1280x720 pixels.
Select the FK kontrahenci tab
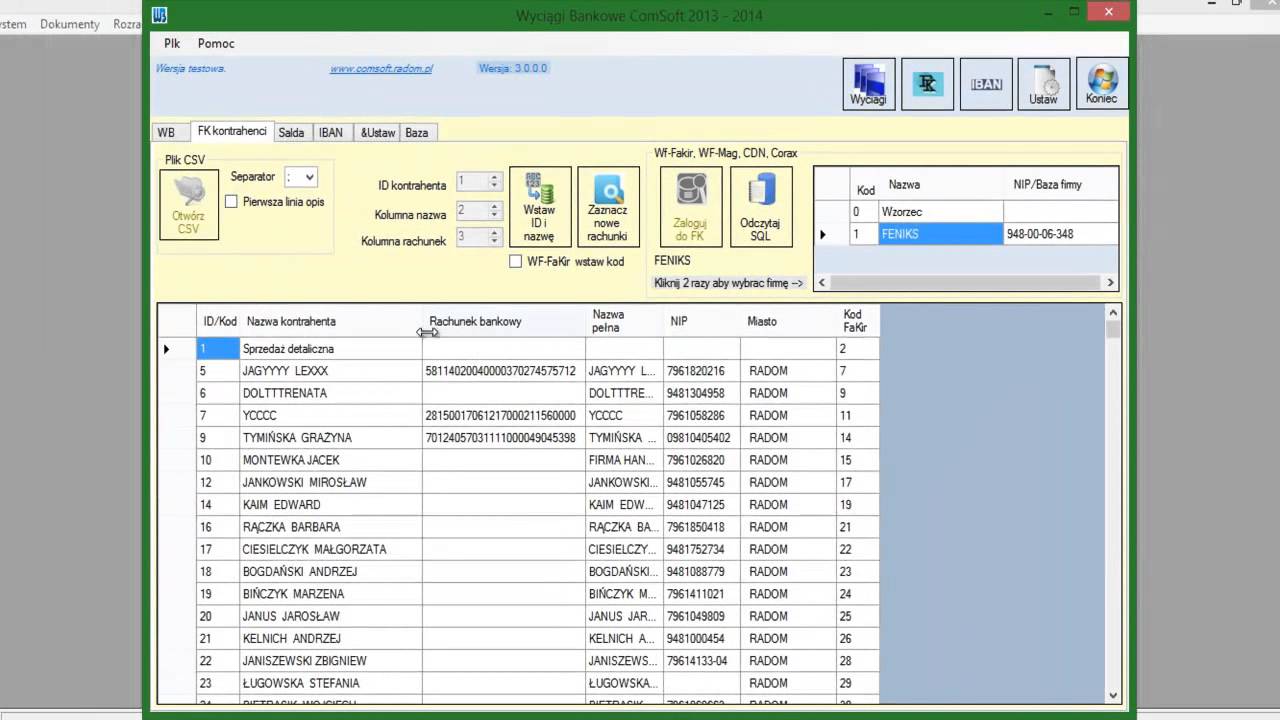point(232,131)
